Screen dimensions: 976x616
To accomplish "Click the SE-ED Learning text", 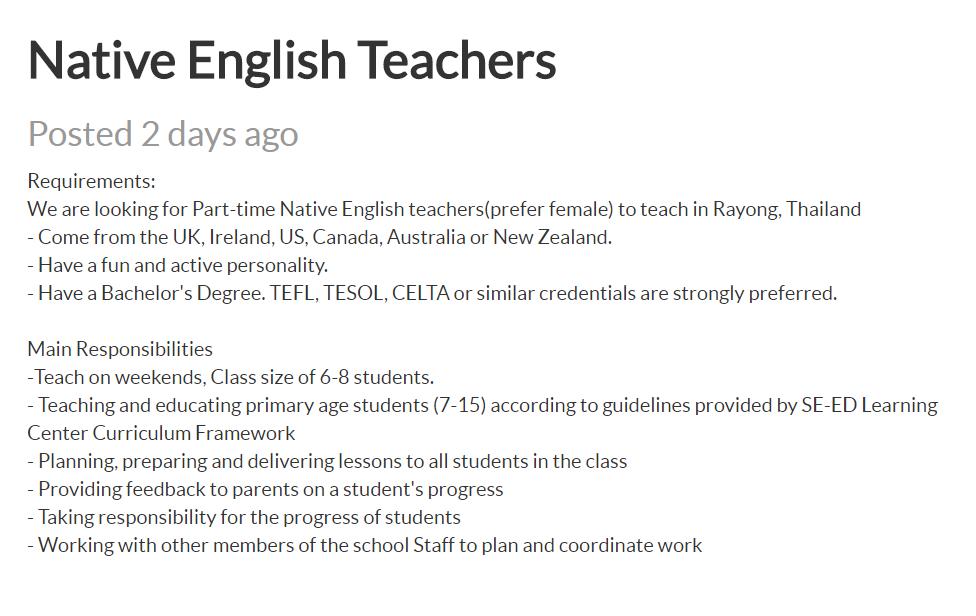I will tap(870, 405).
